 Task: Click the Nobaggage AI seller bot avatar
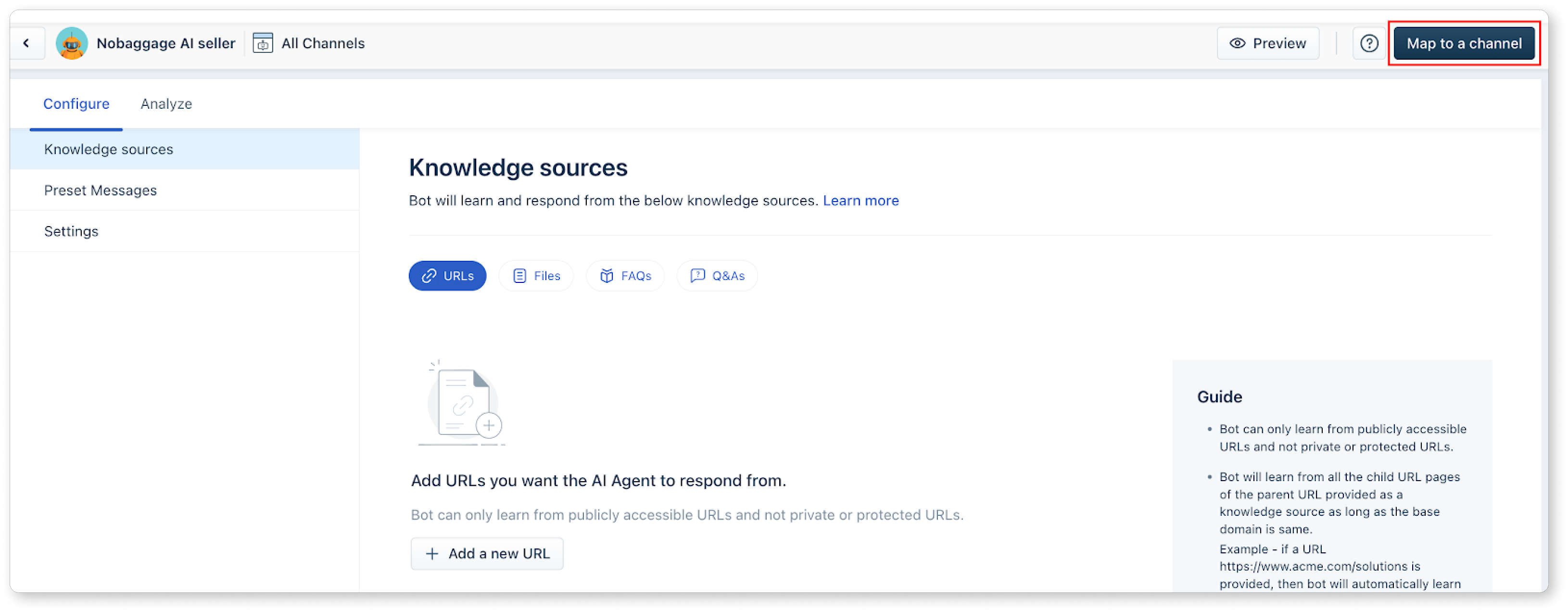pos(72,43)
